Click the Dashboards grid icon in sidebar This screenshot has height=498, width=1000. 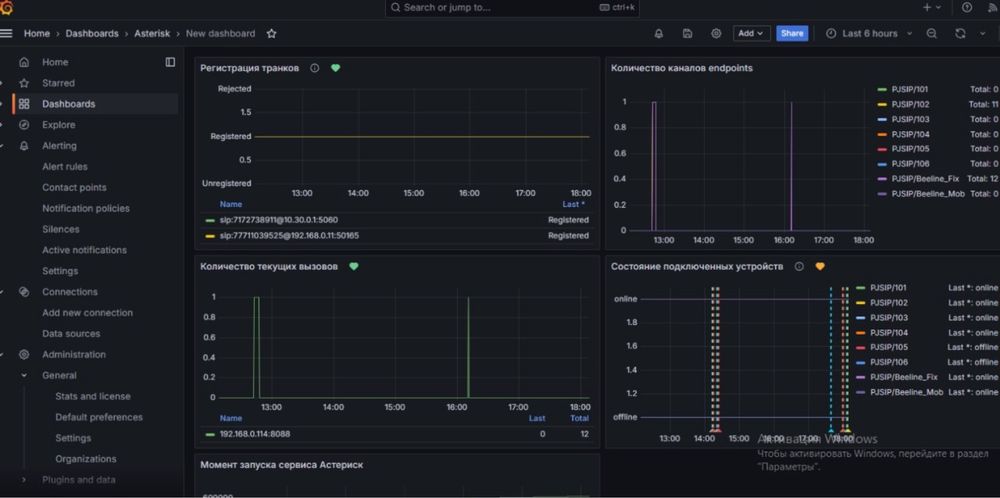click(24, 104)
